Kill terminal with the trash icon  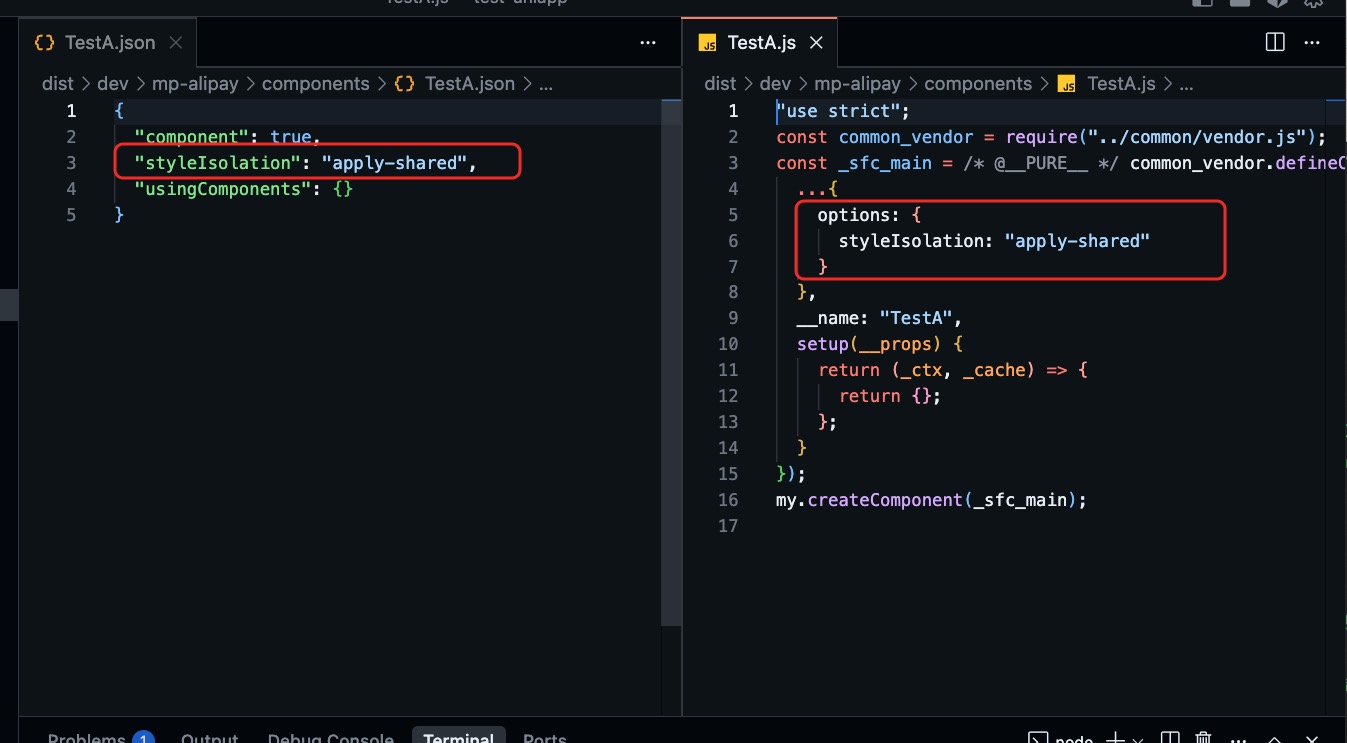[x=1204, y=738]
